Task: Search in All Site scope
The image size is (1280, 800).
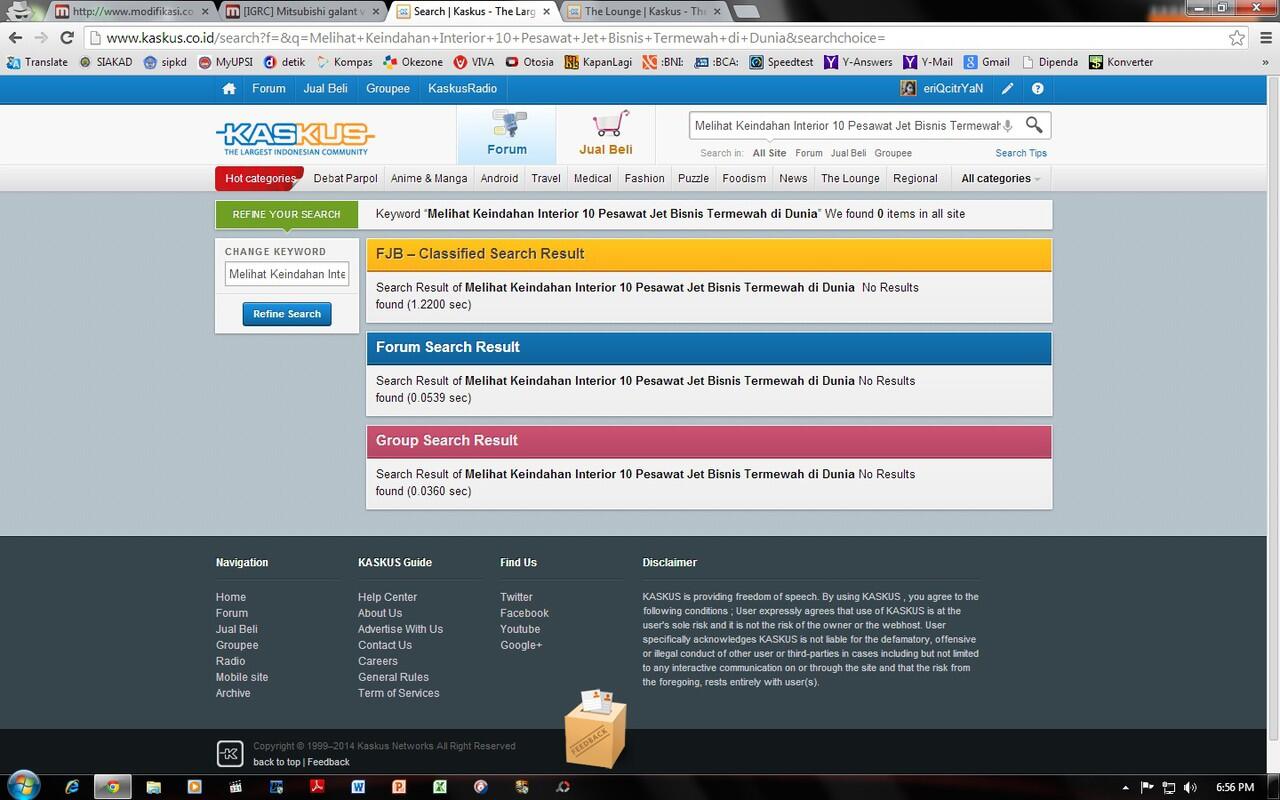Action: (769, 153)
